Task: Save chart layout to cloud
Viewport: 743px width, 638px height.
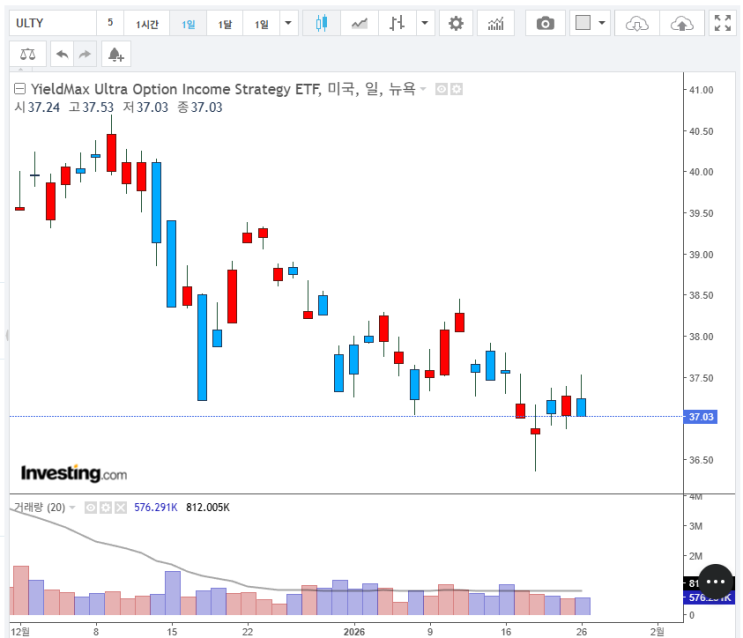Action: click(x=682, y=23)
